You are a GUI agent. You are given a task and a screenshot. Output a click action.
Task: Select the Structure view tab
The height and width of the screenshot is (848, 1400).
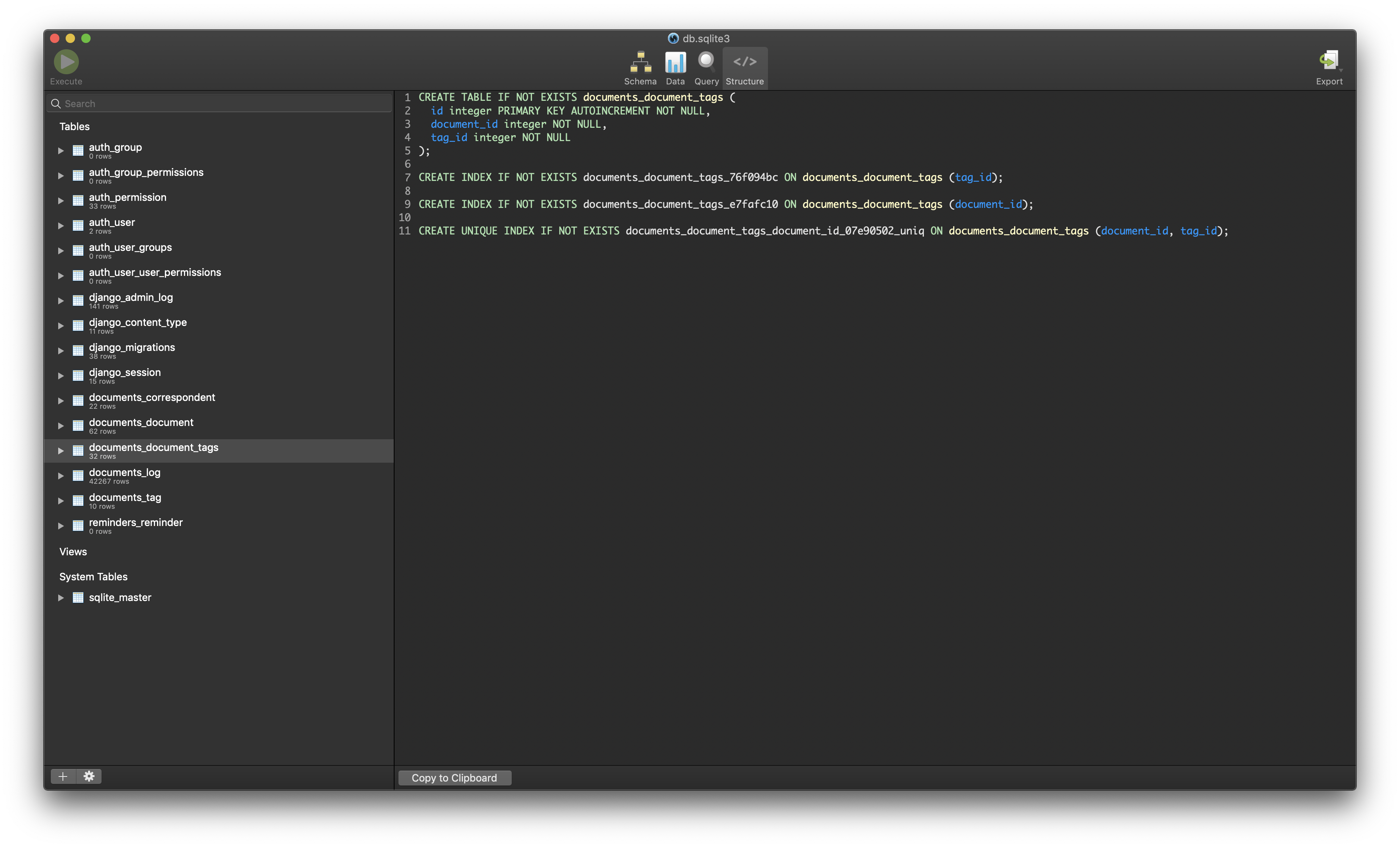coord(744,68)
